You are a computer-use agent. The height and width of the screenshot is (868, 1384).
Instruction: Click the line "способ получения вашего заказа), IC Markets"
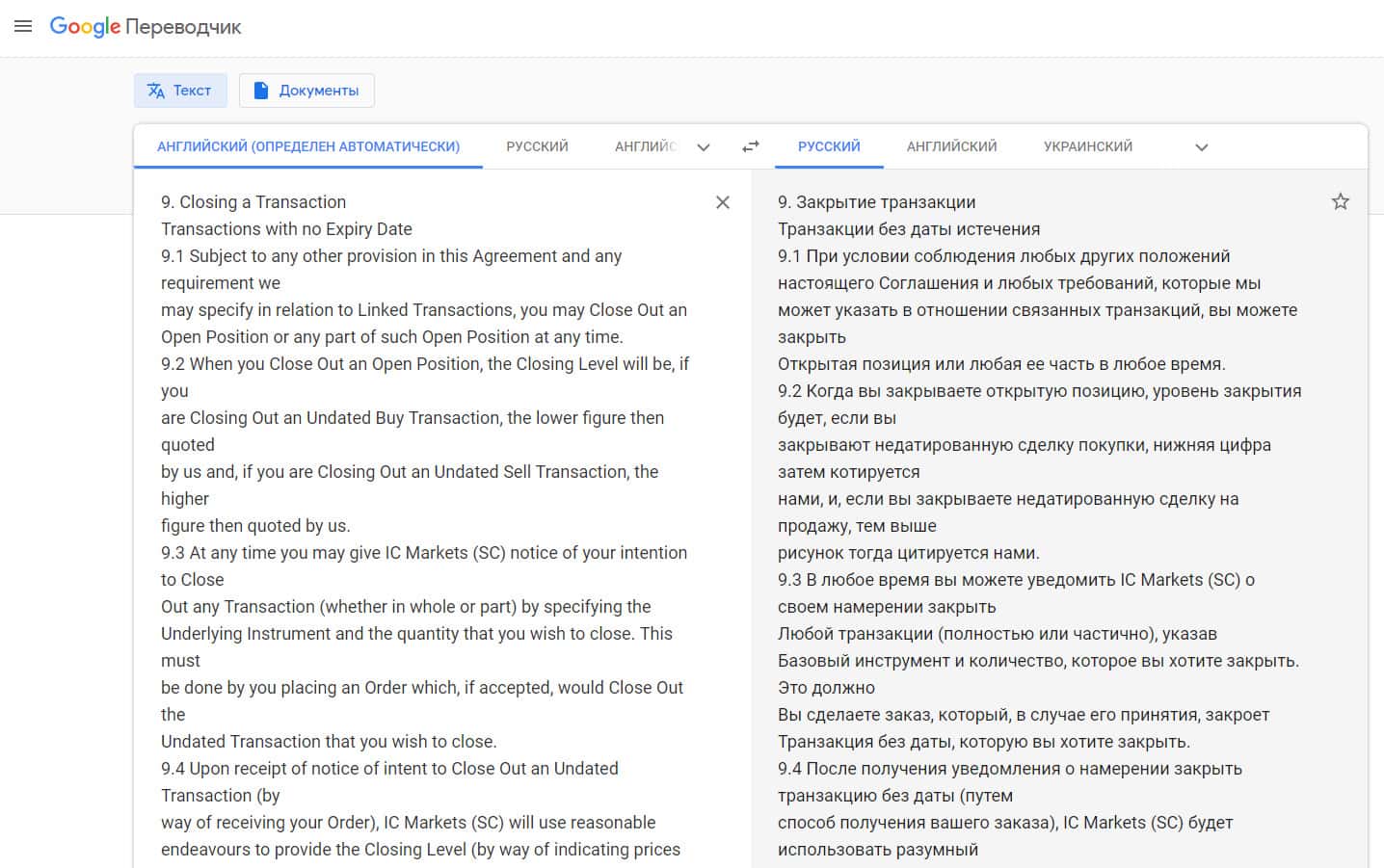1005,823
